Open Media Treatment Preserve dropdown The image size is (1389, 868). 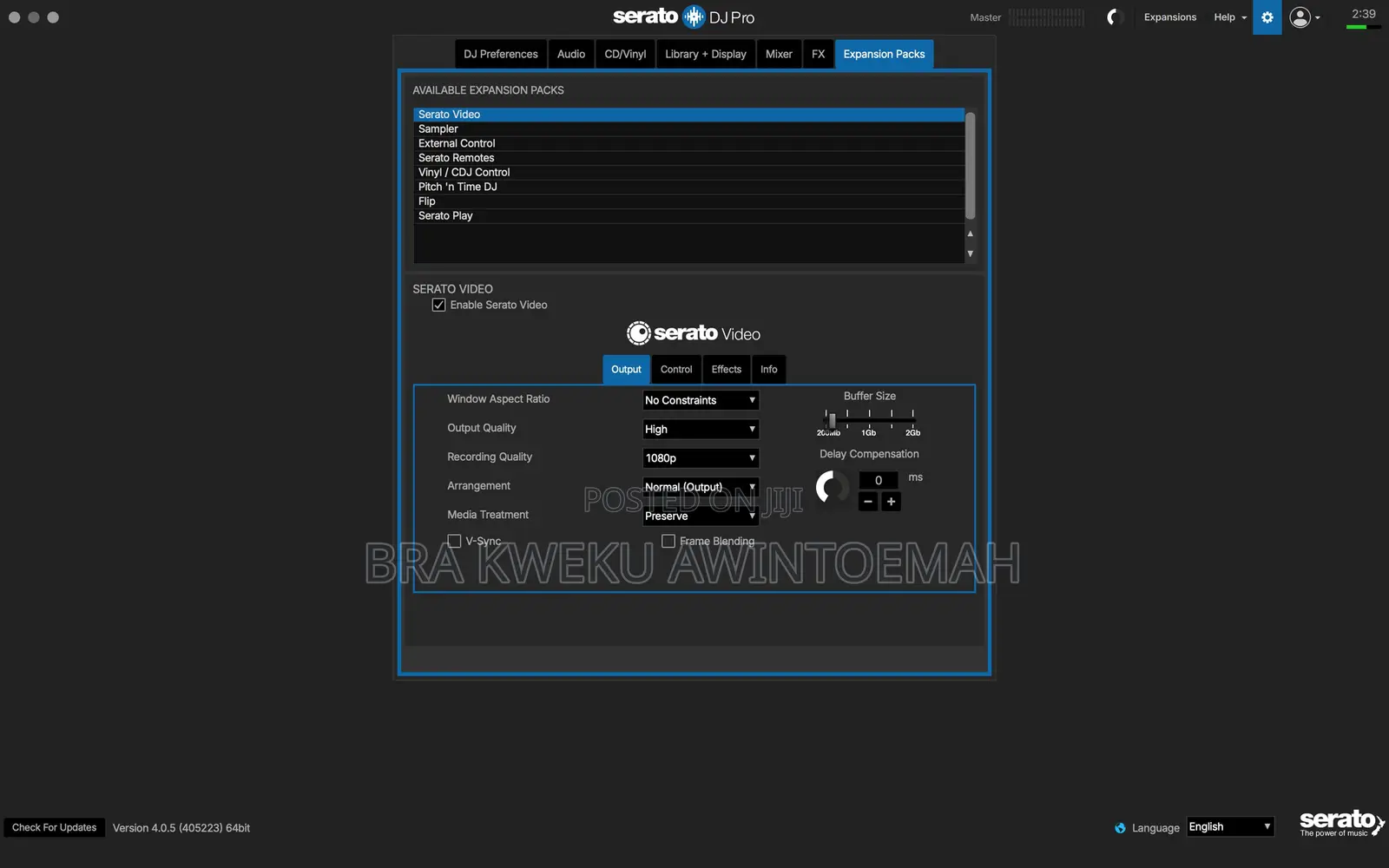pyautogui.click(x=701, y=516)
